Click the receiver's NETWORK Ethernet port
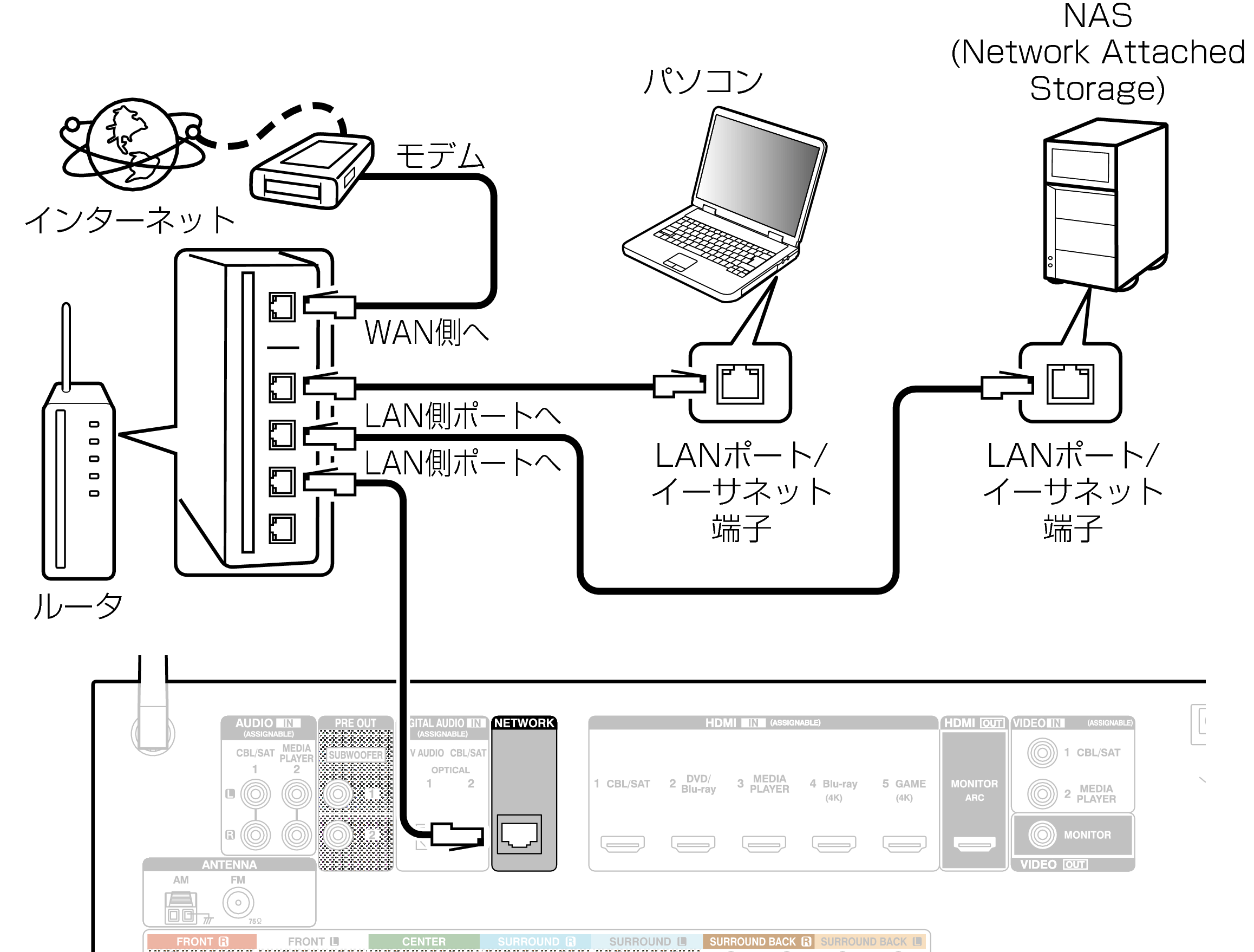 tap(519, 833)
